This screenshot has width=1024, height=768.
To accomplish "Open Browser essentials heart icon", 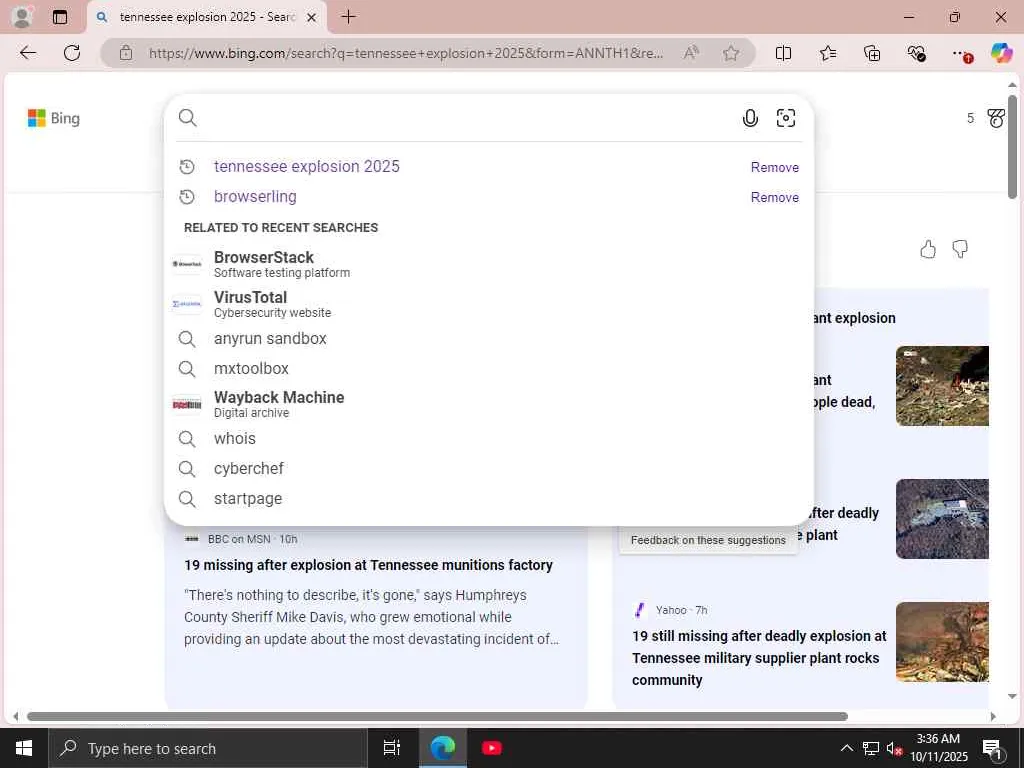I will (x=916, y=53).
